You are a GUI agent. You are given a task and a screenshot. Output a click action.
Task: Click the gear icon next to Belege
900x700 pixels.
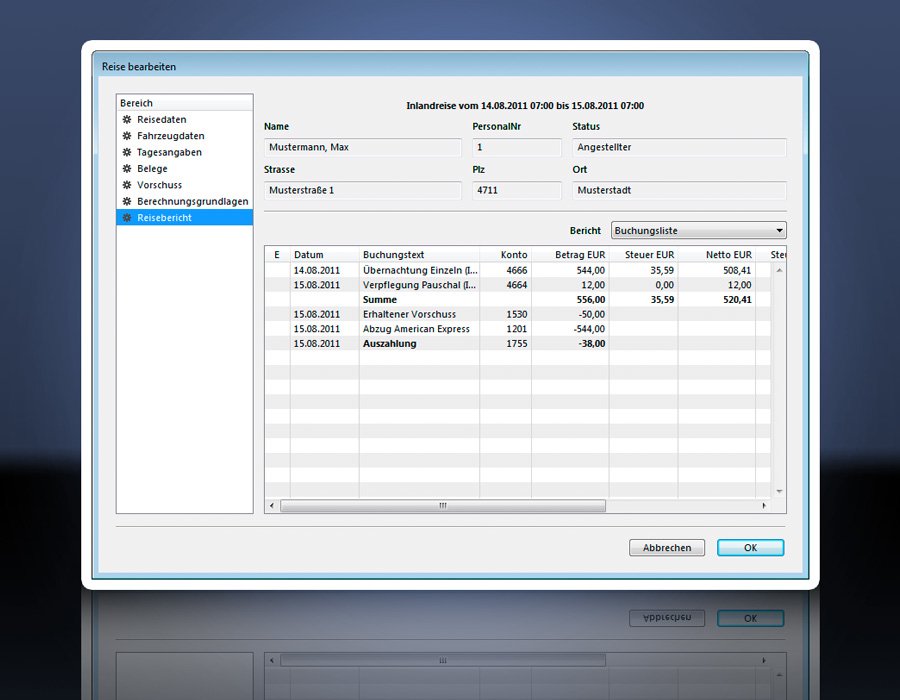tap(127, 169)
